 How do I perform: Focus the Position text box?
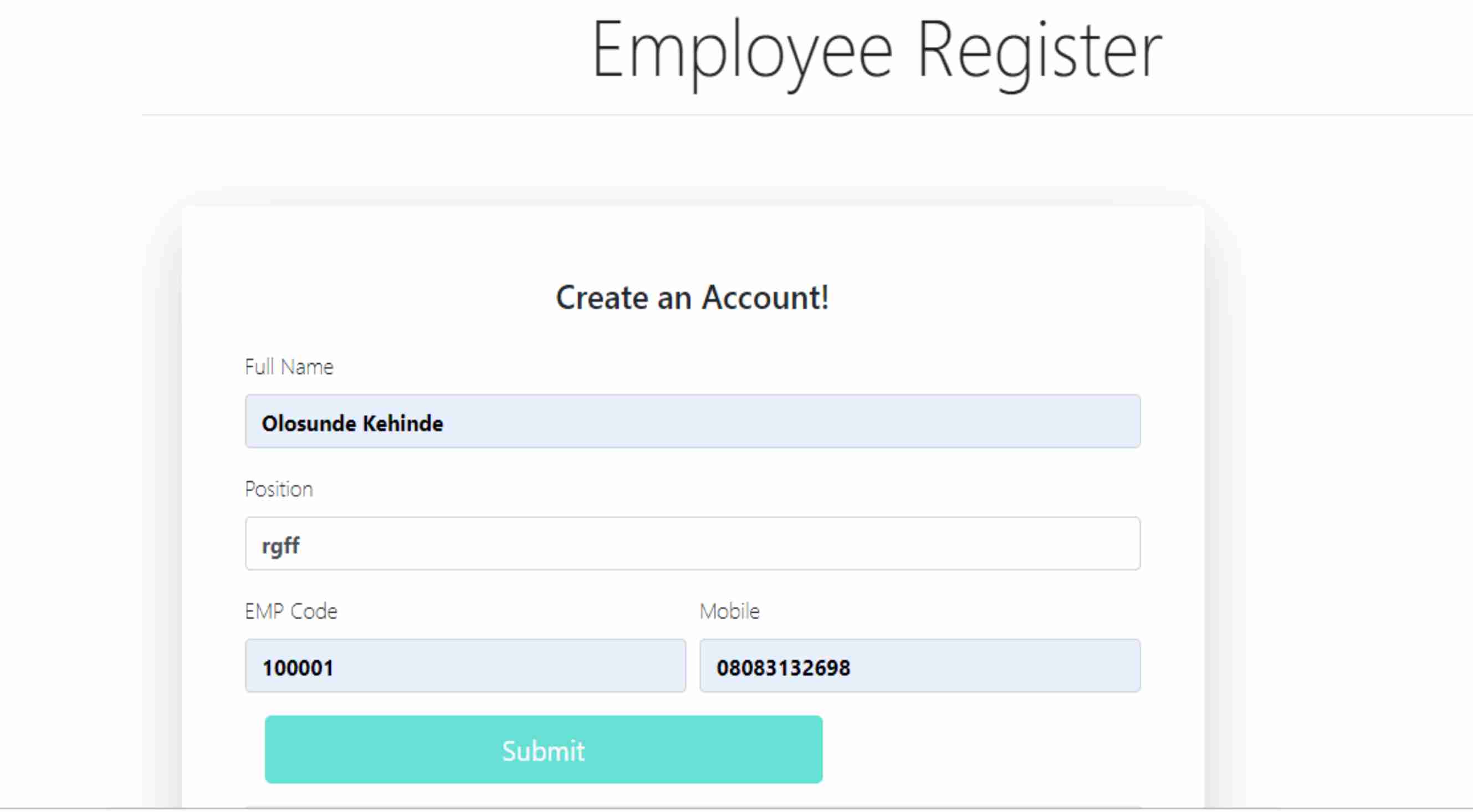[x=693, y=543]
